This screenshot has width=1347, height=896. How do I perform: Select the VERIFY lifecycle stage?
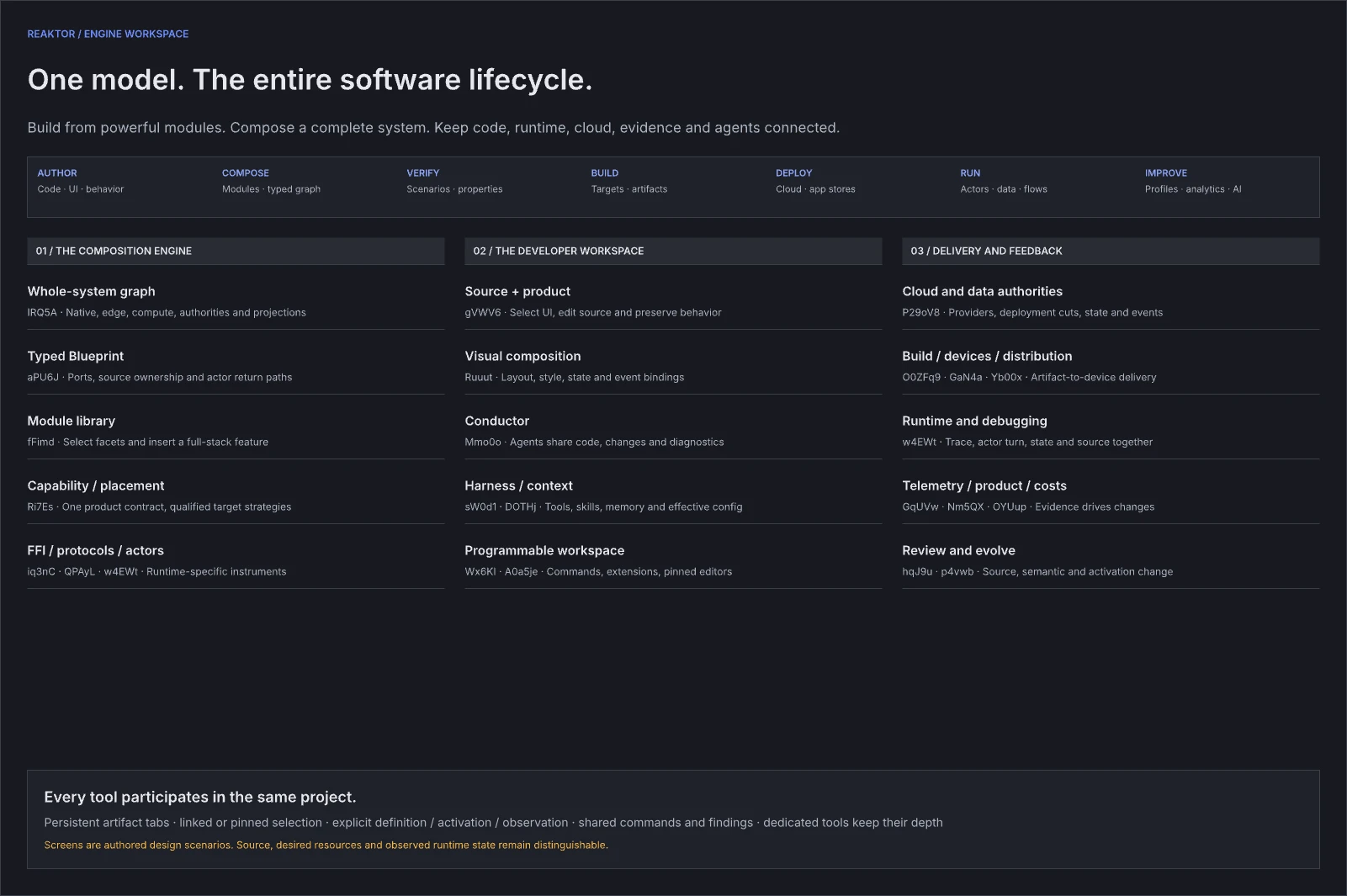[423, 172]
